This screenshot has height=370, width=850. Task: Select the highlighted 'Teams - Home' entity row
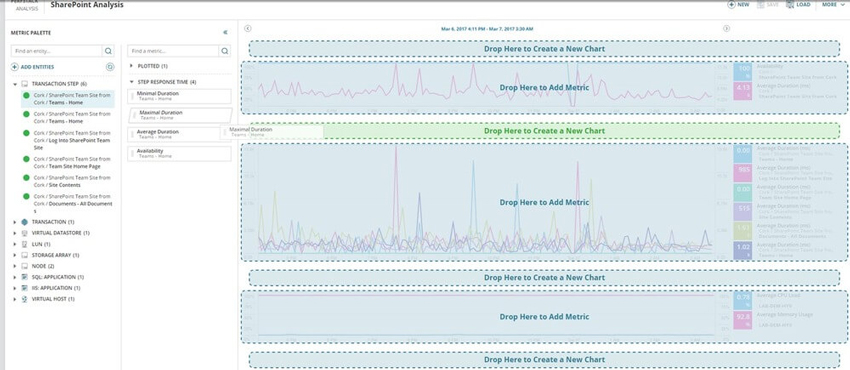tap(68, 99)
